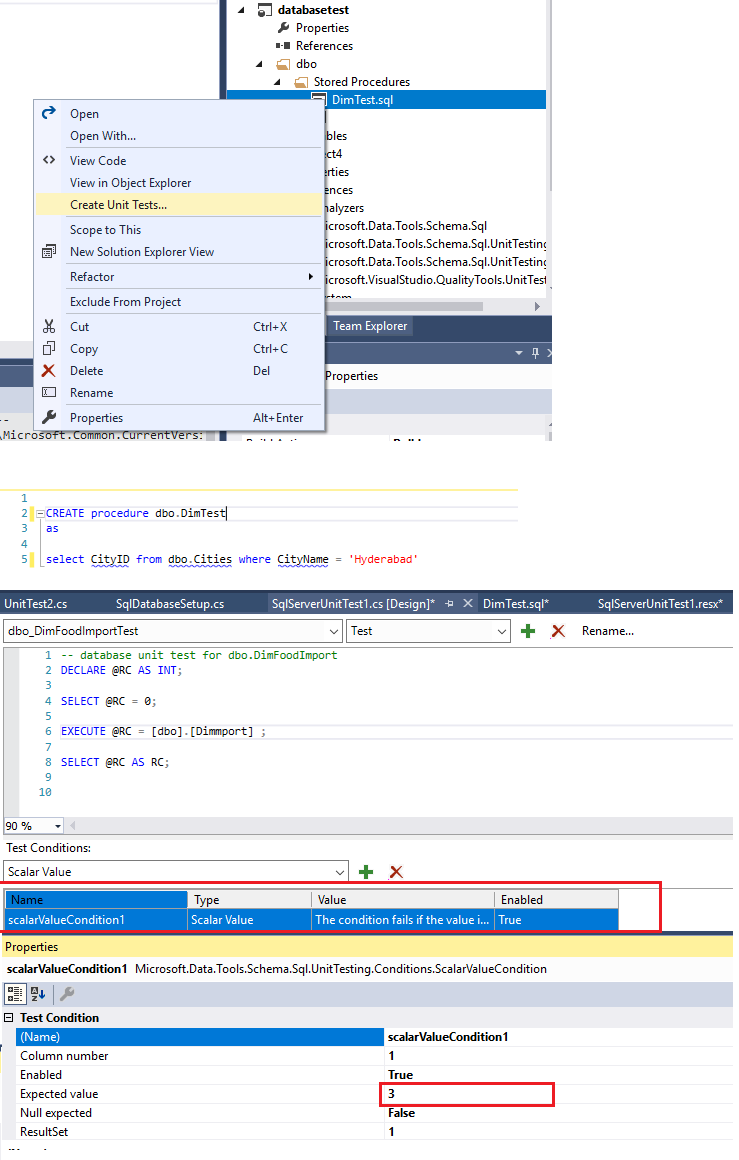739x1160 pixels.
Task: Add a test condition with green plus
Action: [366, 872]
